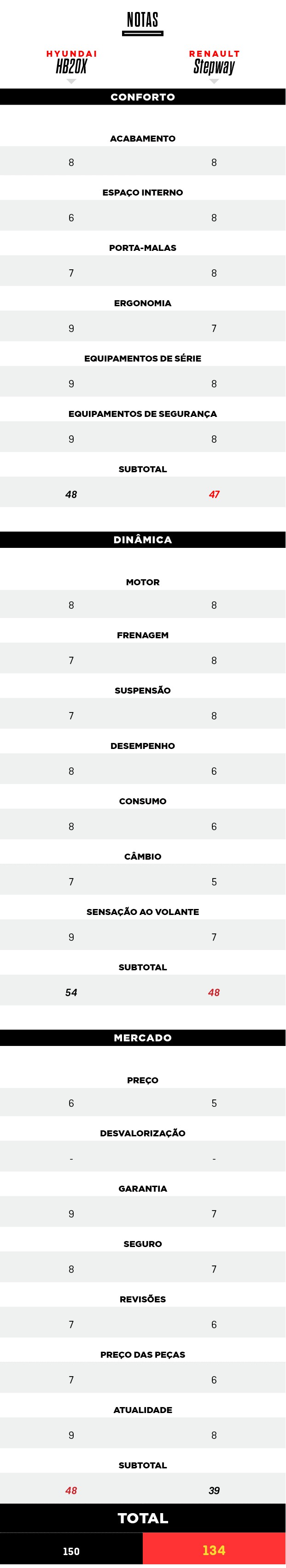Click the arrow under Hyundai HB20X
The width and height of the screenshot is (286, 1568).
coord(71,81)
